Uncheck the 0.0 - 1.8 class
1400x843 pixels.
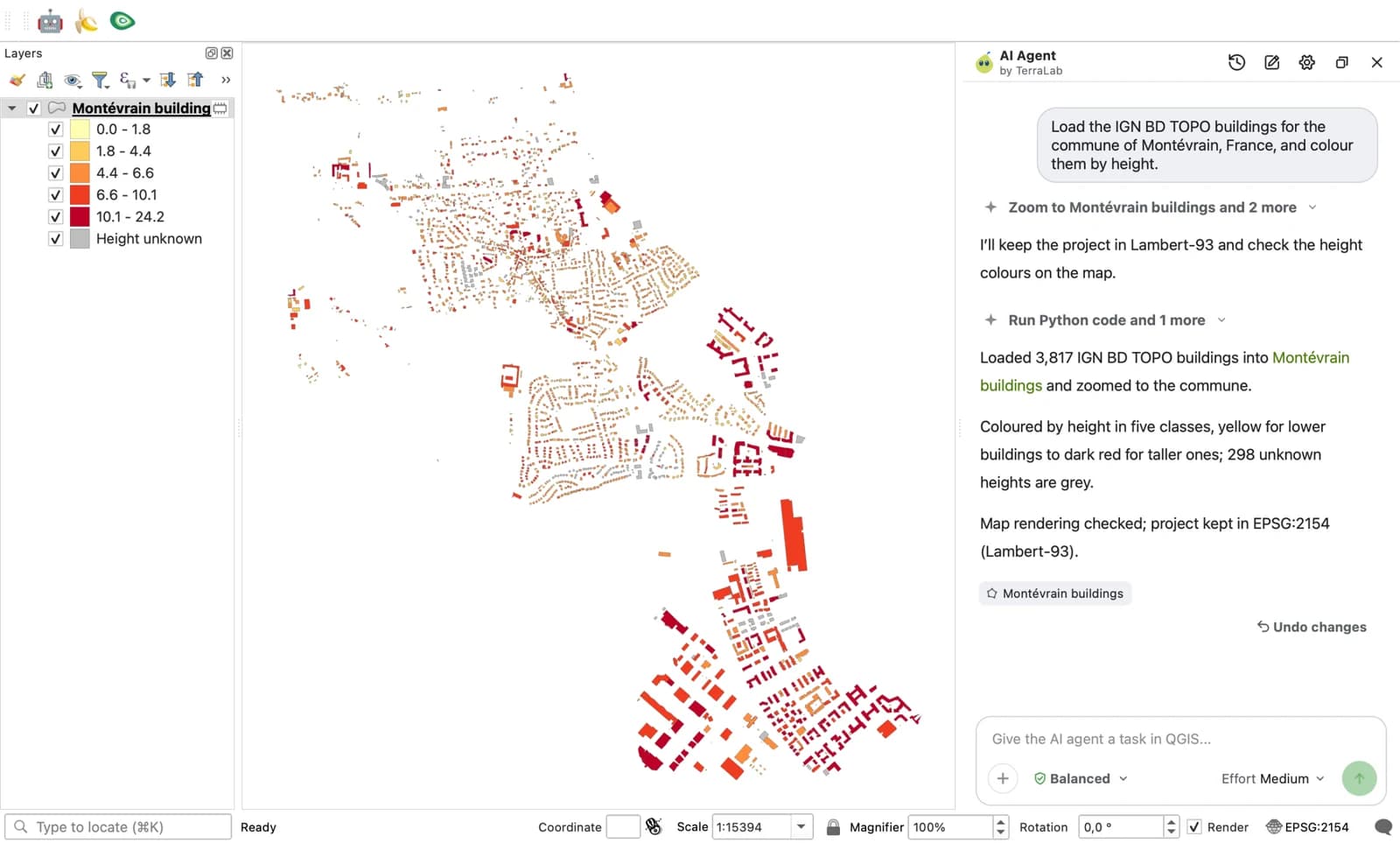coord(55,130)
